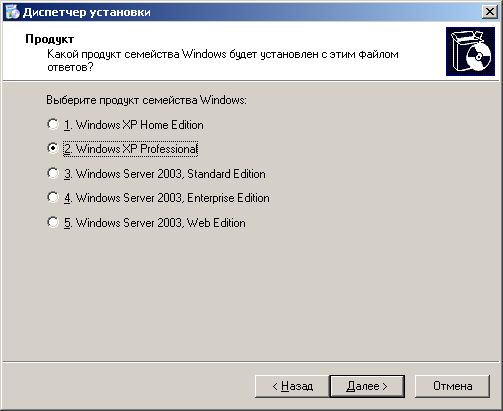The height and width of the screenshot is (411, 503).
Task: Click the '5. Windows Server 2003, Web Edition' label
Action: 155,223
